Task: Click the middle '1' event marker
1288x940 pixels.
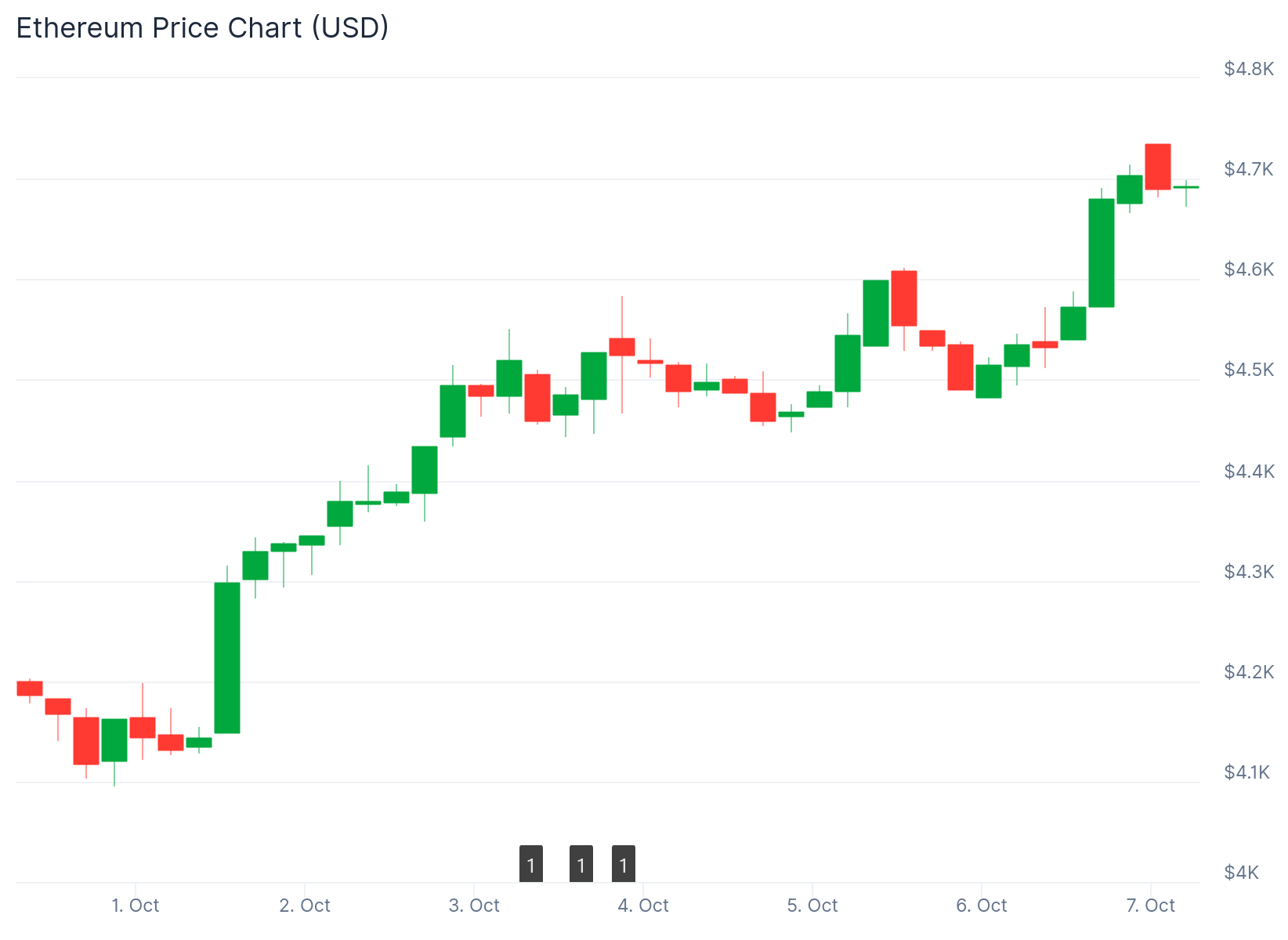Action: [581, 864]
